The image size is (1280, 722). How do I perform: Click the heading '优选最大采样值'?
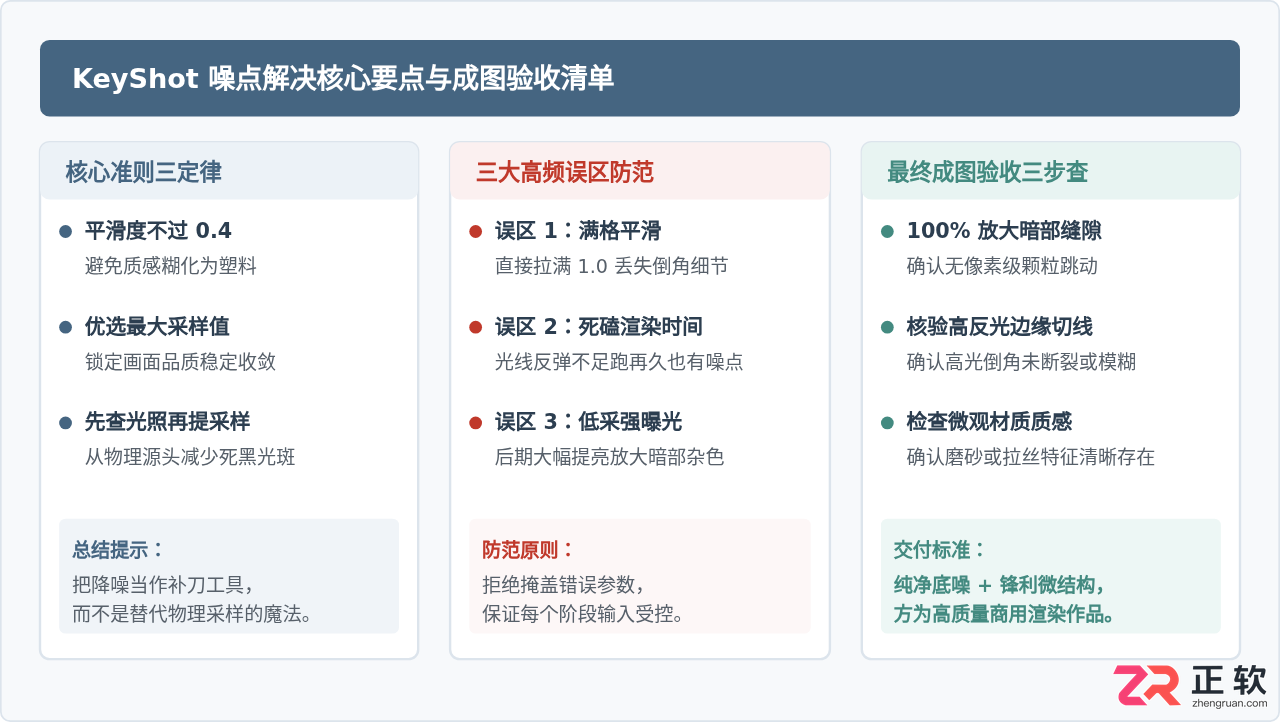(157, 326)
